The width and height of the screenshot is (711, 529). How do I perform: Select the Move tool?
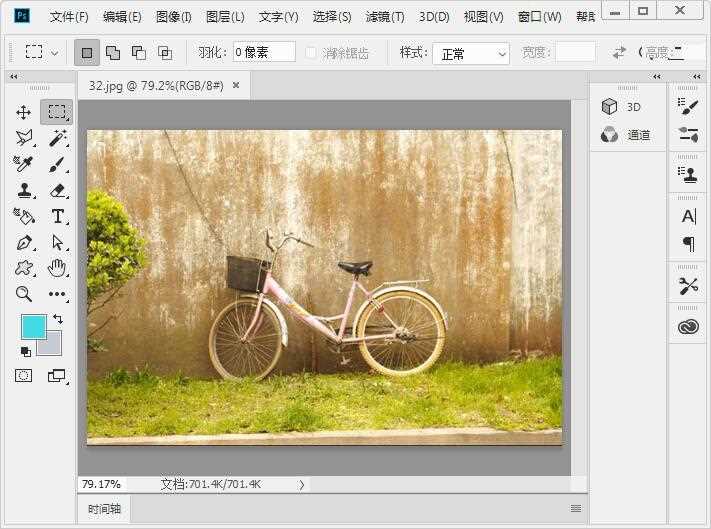(x=24, y=112)
